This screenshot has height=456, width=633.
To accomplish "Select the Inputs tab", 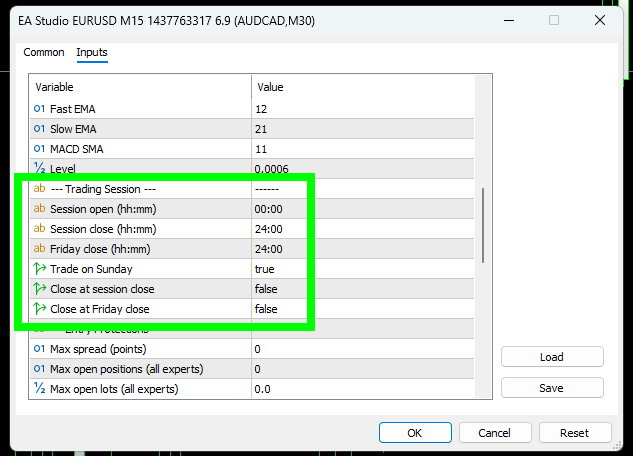I will [x=92, y=52].
